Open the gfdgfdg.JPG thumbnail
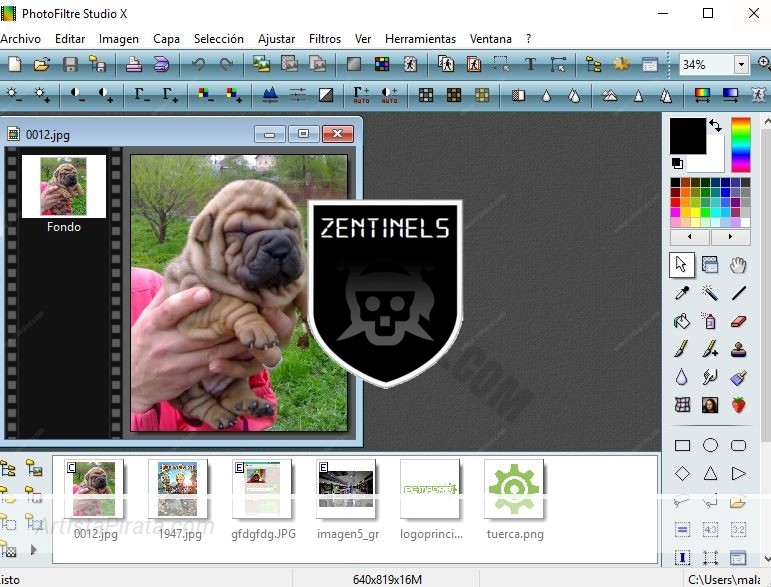This screenshot has width=771, height=587. (x=262, y=489)
